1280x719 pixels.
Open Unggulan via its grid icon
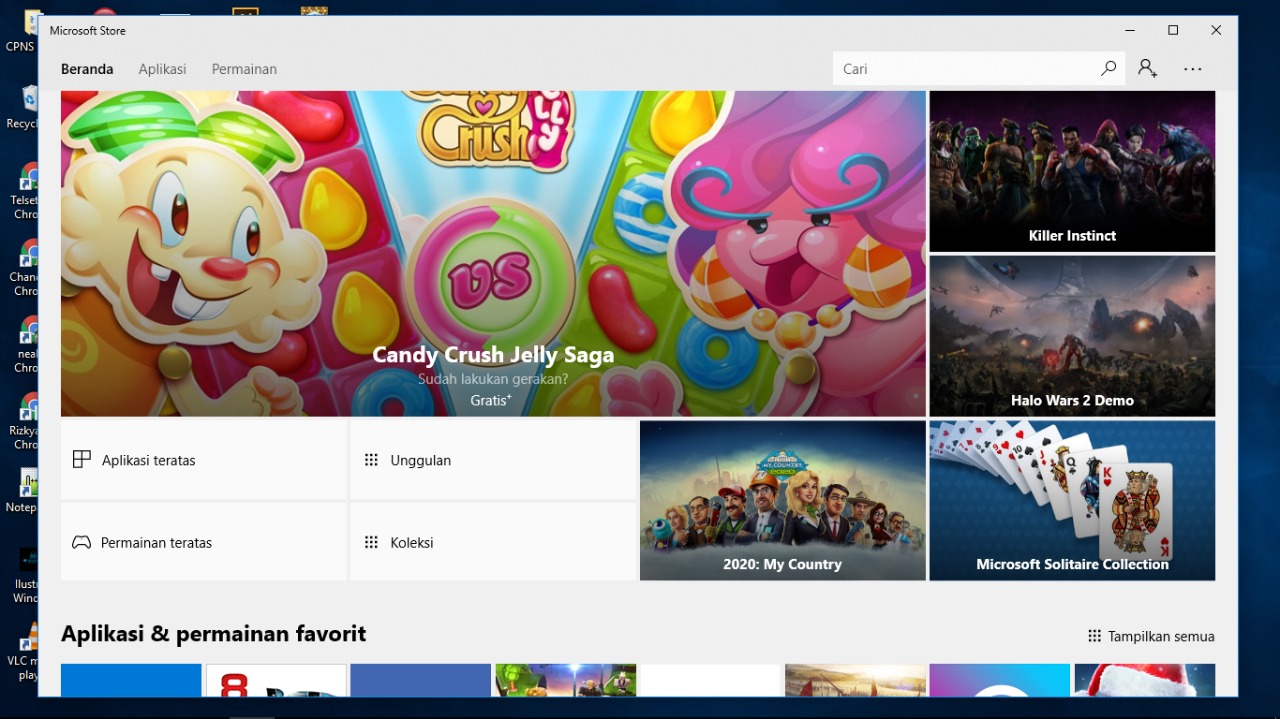370,460
